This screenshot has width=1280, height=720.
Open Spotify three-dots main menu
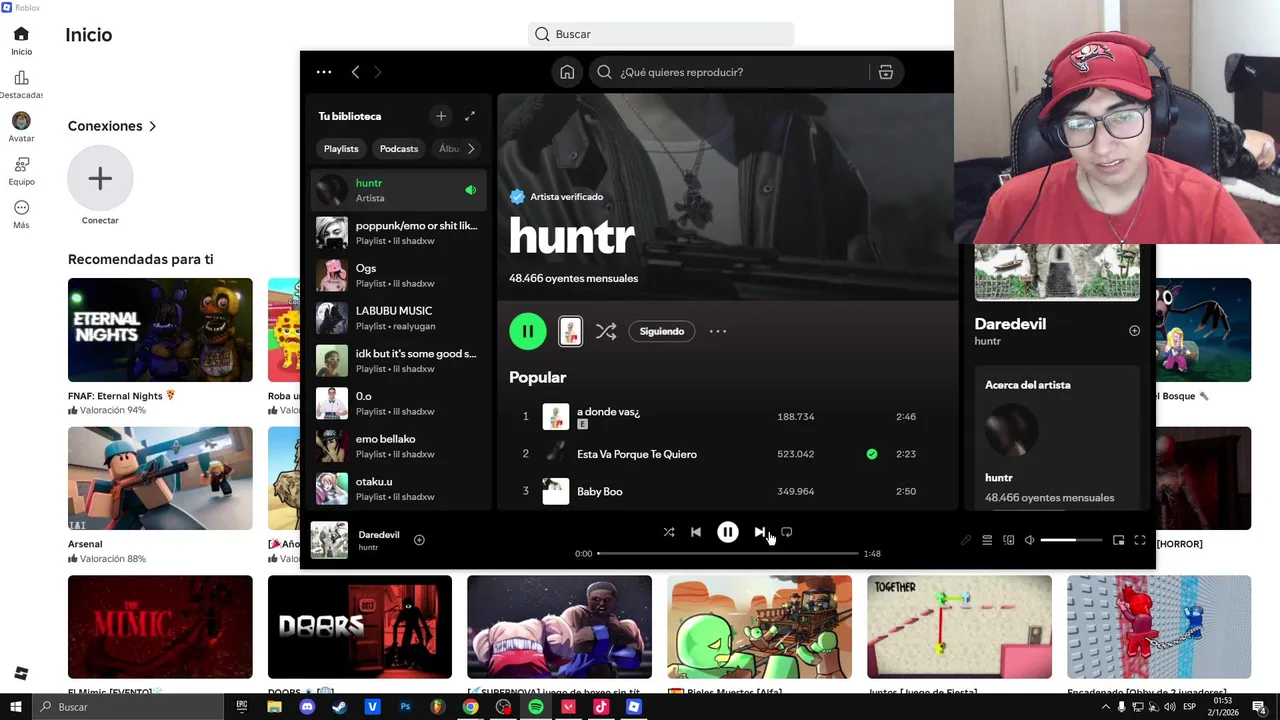coord(323,72)
